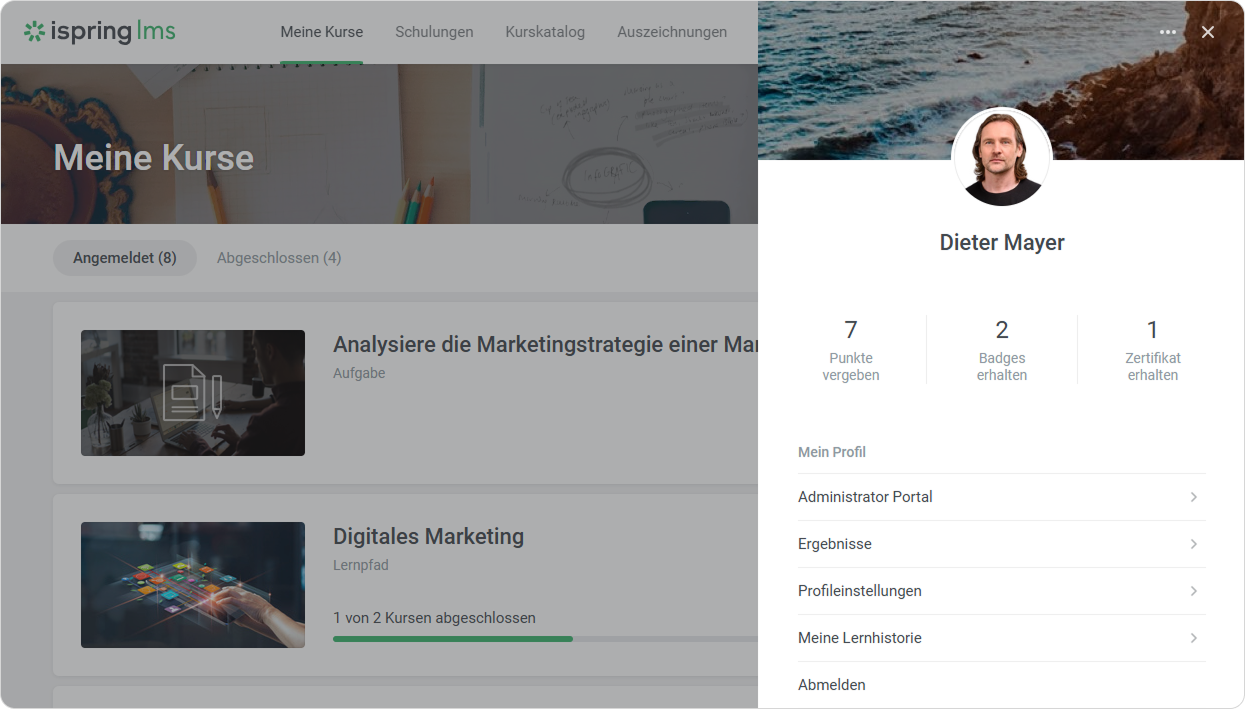This screenshot has height=709, width=1245.
Task: Click the chevron next to Ergebnisse
Action: click(1193, 544)
